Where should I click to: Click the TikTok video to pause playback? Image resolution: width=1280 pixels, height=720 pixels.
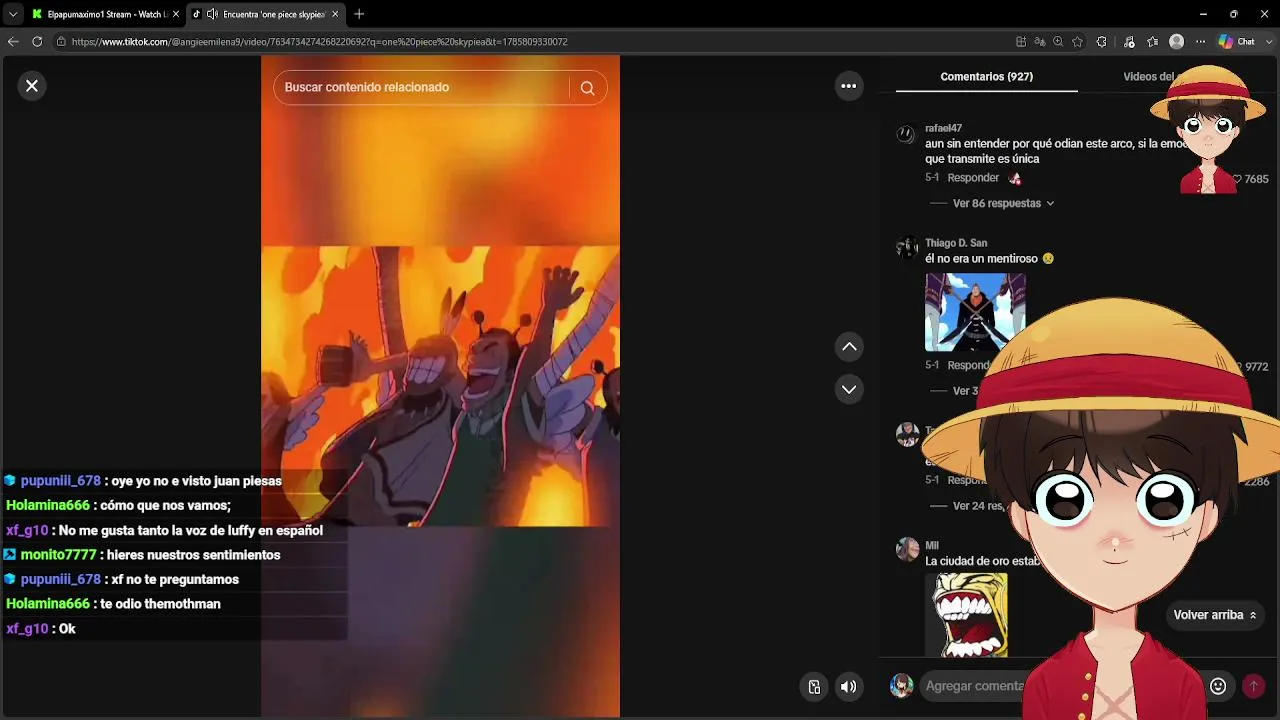tap(440, 386)
